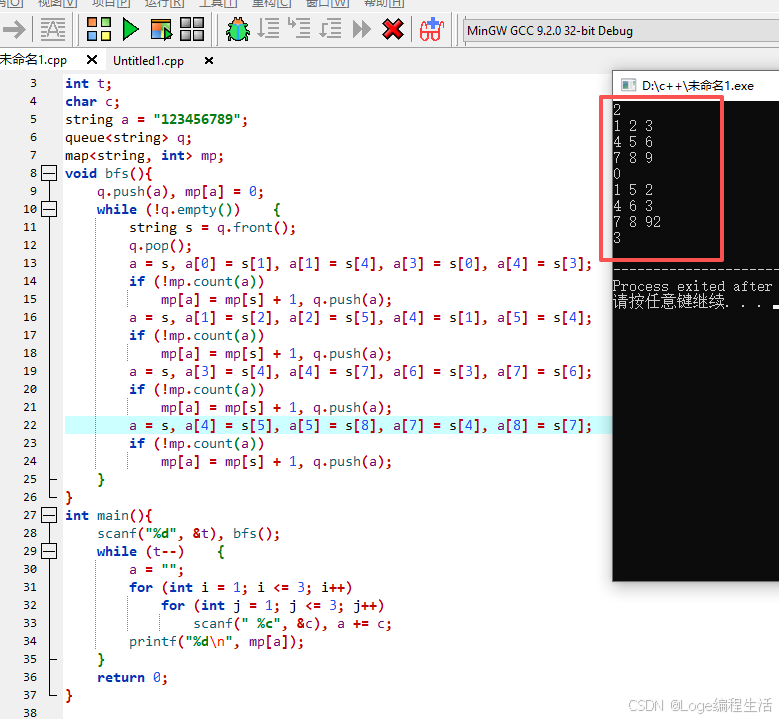779x719 pixels.
Task: Open the MinGW GCC 9.2.0 compiler set dropdown
Action: click(x=621, y=31)
